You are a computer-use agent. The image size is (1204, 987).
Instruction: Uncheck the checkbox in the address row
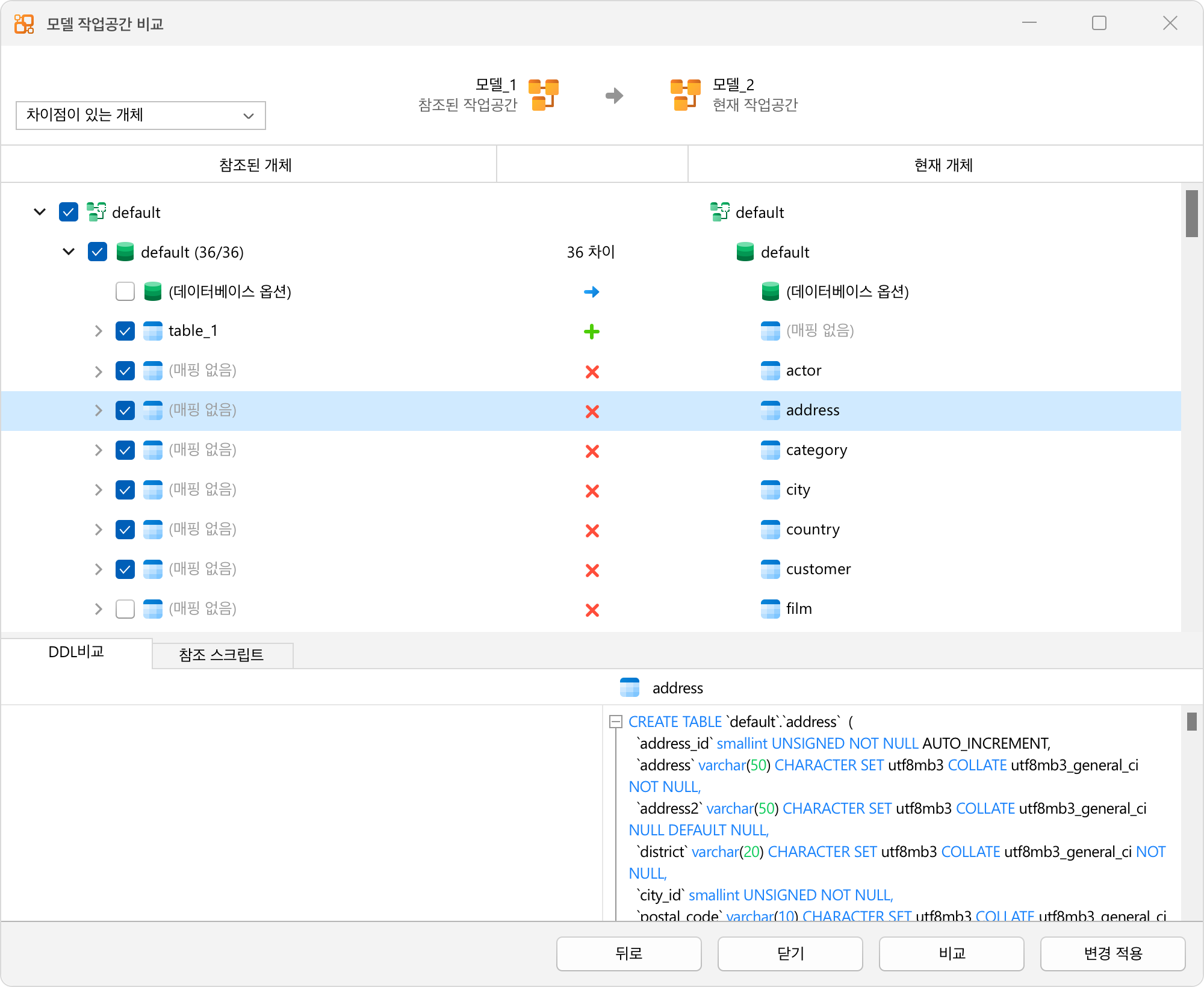[125, 410]
